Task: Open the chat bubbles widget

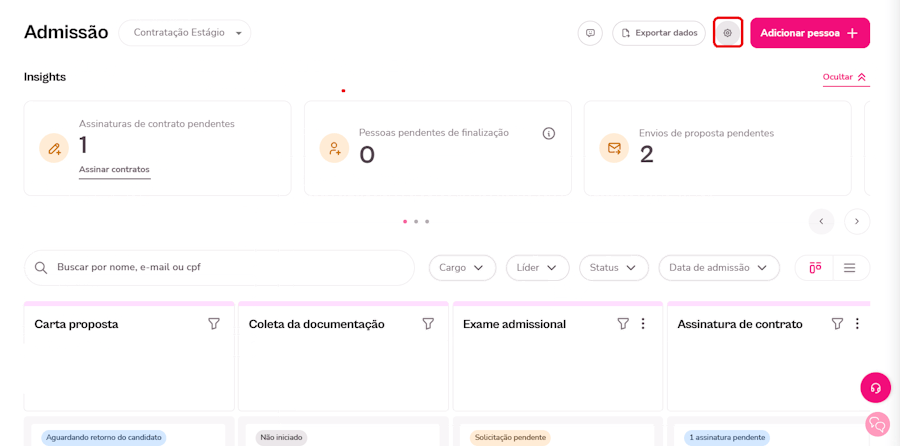Action: [x=877, y=424]
